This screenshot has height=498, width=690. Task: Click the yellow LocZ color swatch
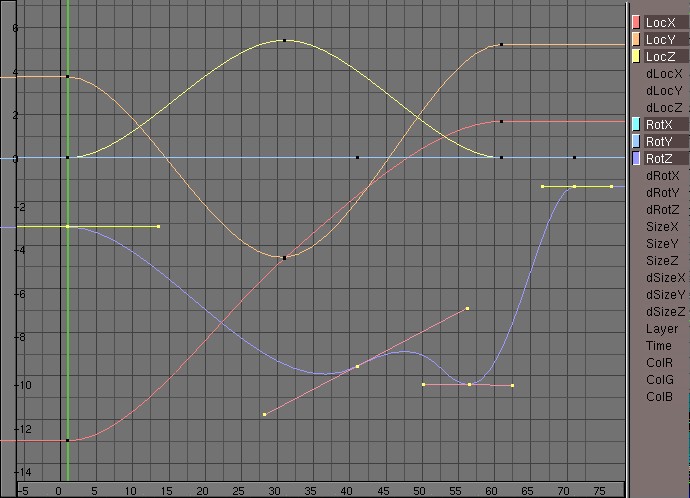point(636,56)
